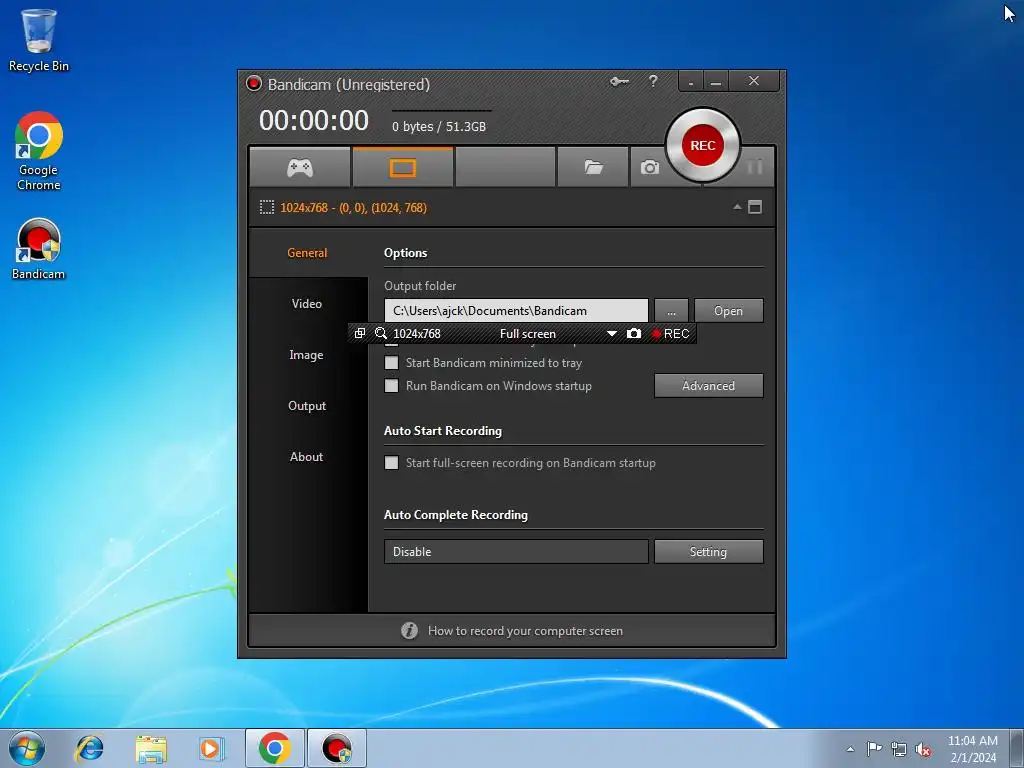Click the pause icon beside REC

tap(755, 168)
